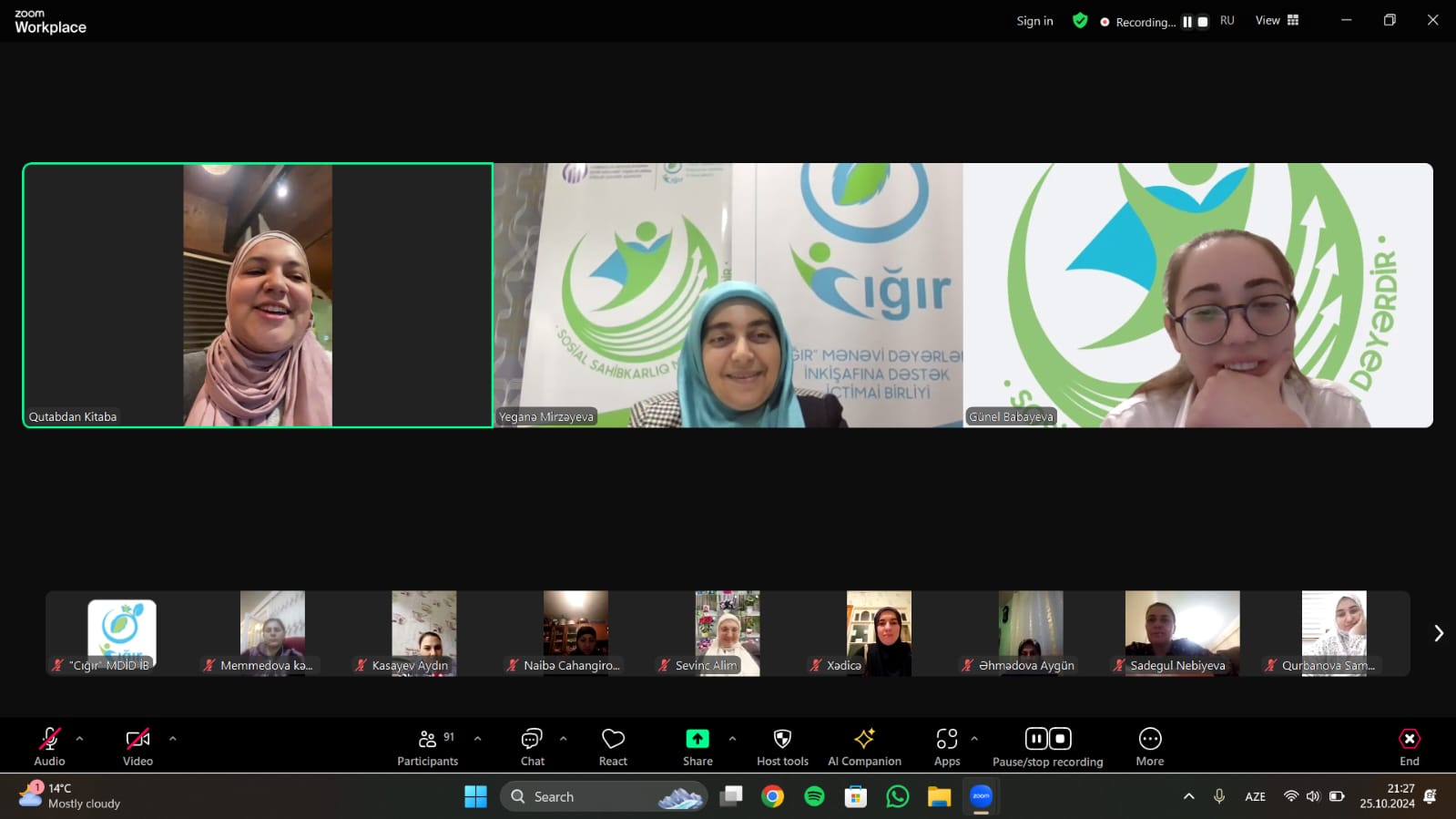Click Zoom icon in taskbar
Screen dimensions: 1456x819
tap(981, 796)
